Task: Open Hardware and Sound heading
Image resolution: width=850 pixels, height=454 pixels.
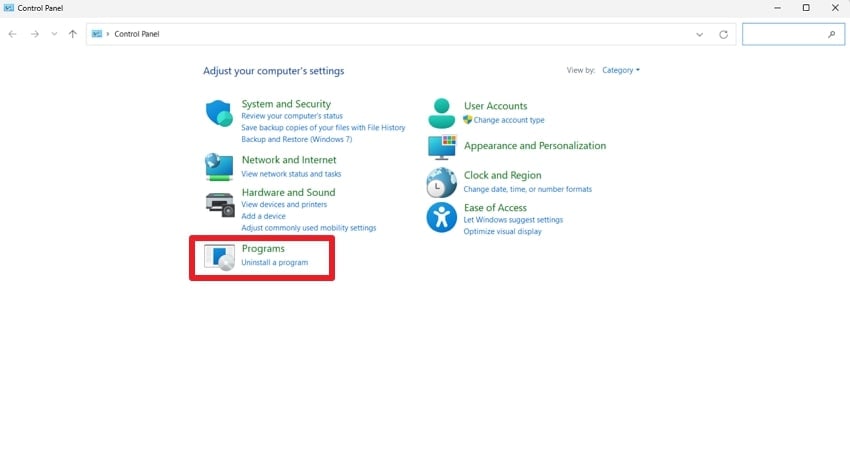Action: 288,193
